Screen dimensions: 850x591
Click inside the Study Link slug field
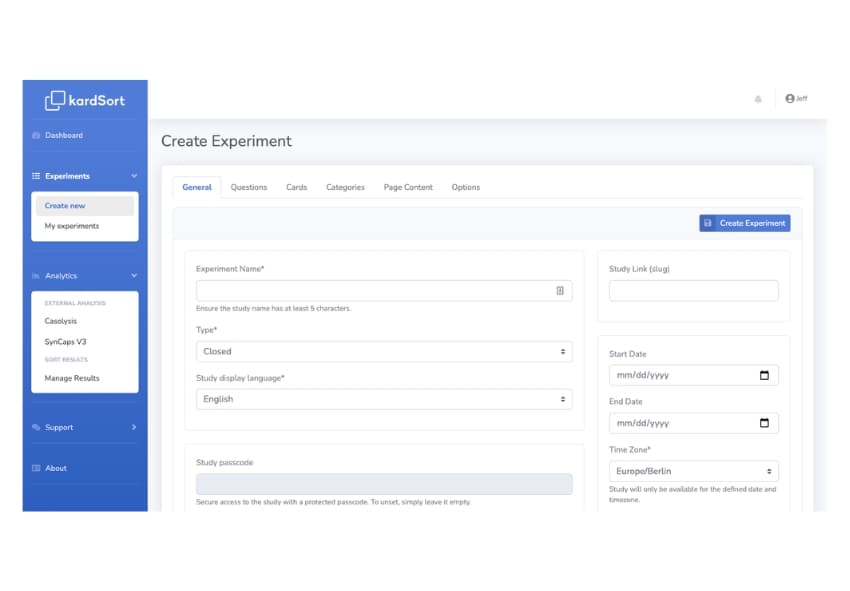click(694, 290)
